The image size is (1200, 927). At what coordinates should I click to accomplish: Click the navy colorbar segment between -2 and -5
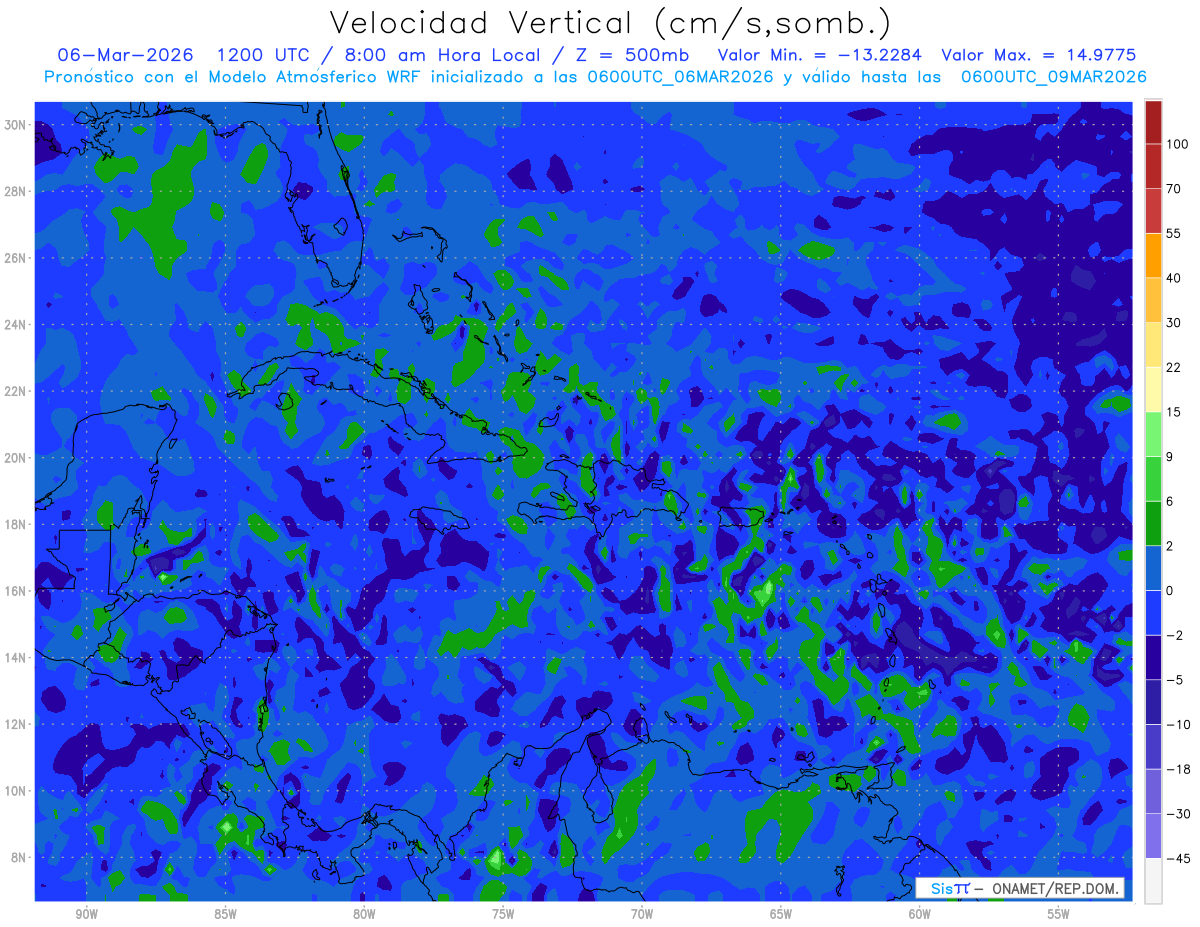[x=1153, y=657]
